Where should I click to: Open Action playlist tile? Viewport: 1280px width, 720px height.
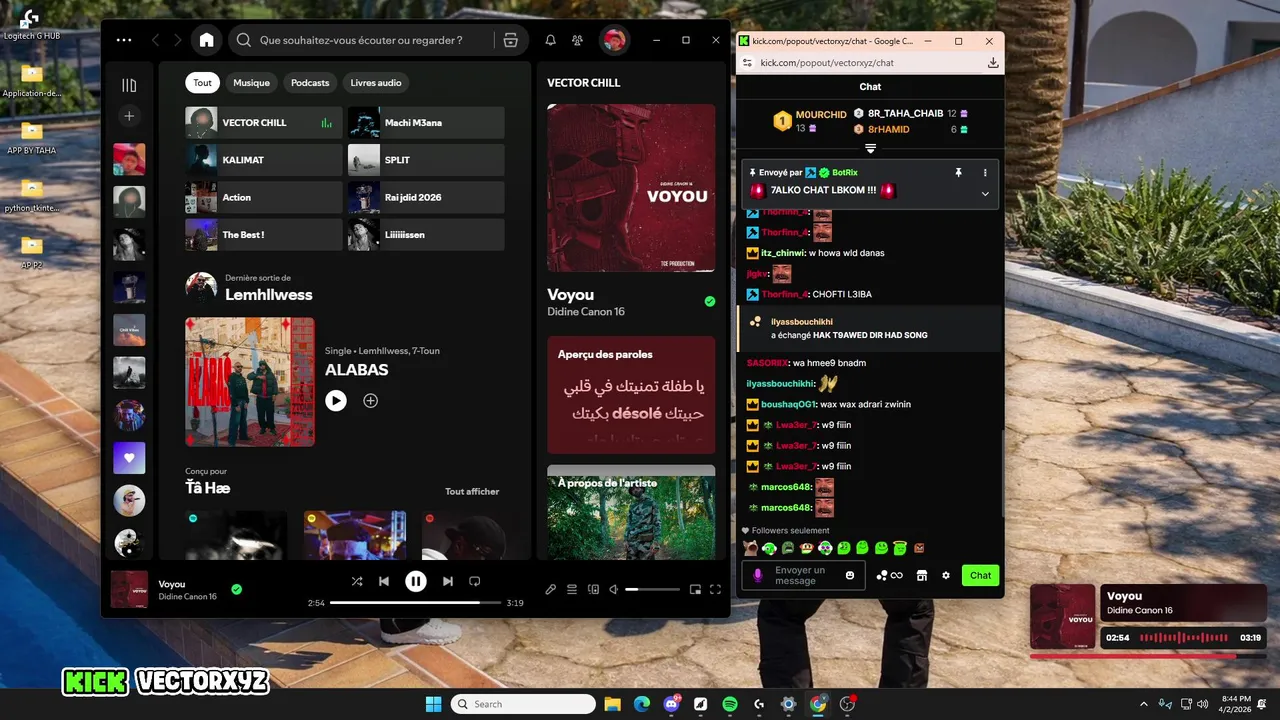coord(264,197)
